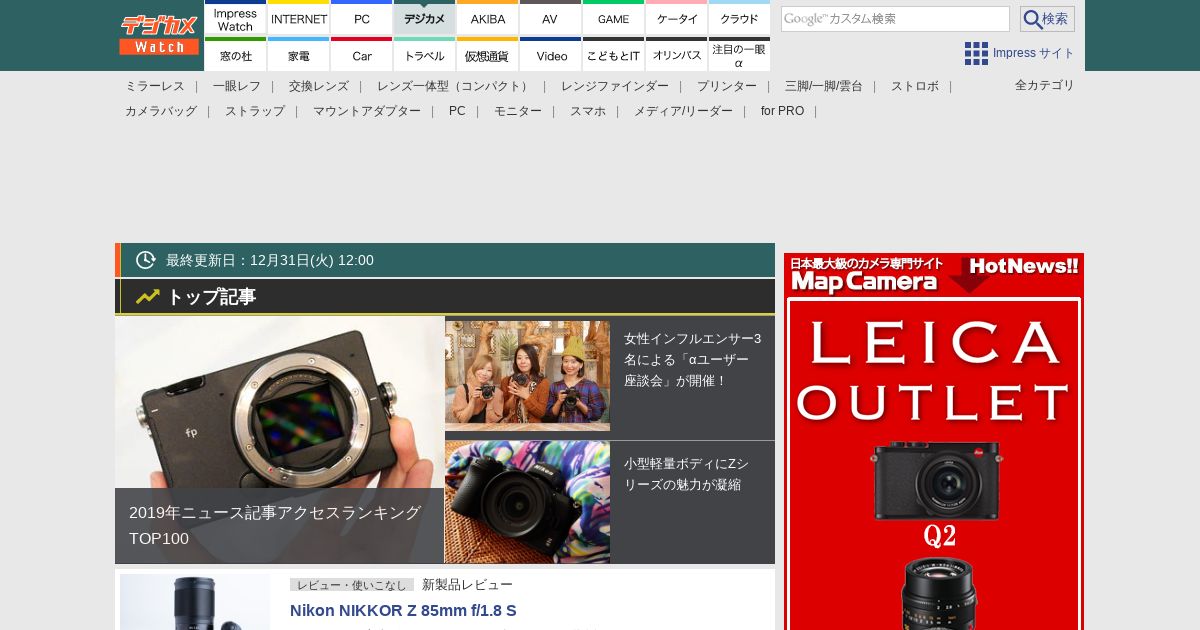Click the 新製品レビュー label
1200x630 pixels.
[467, 585]
